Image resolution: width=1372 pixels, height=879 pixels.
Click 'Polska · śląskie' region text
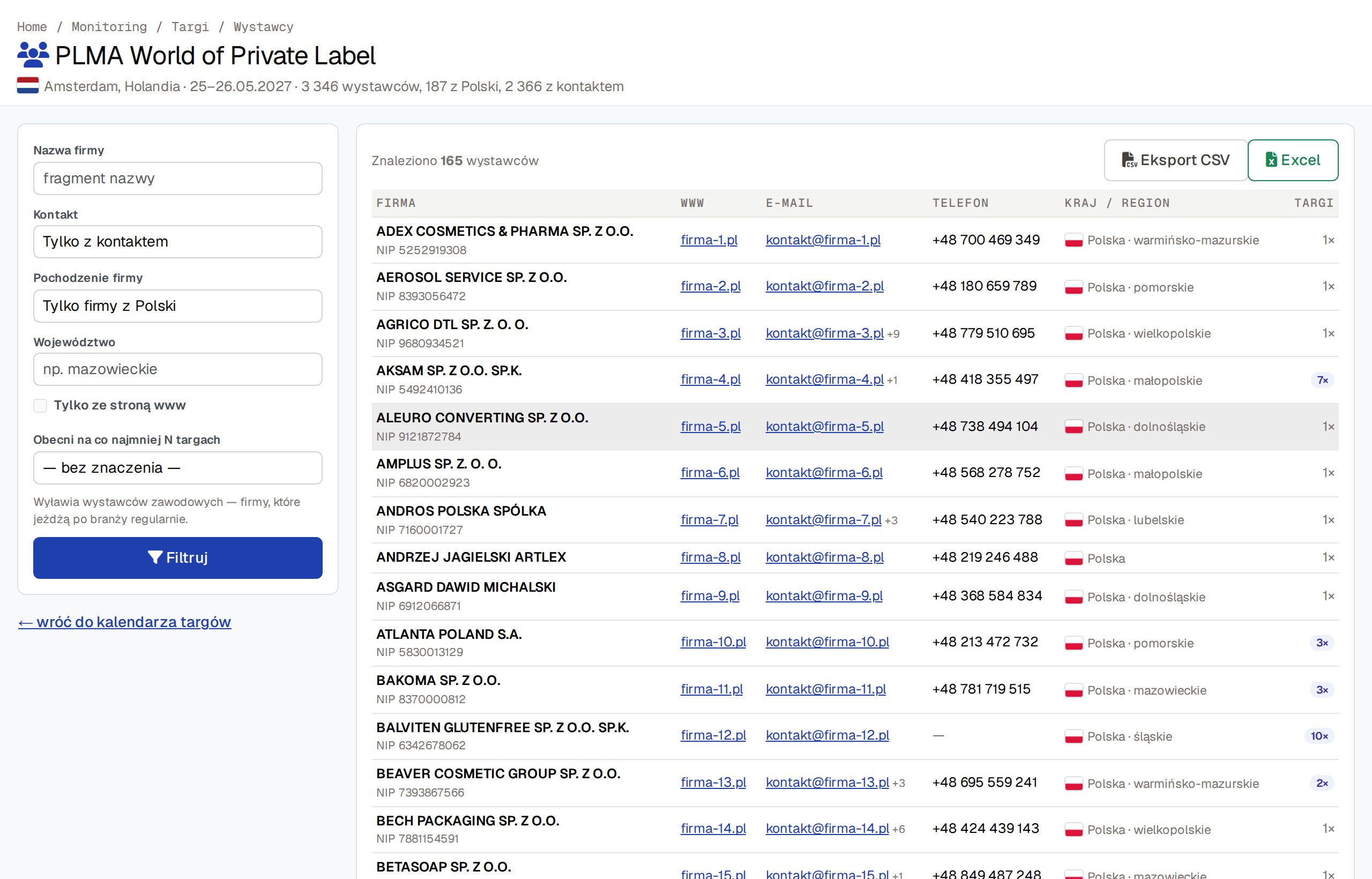(1130, 736)
